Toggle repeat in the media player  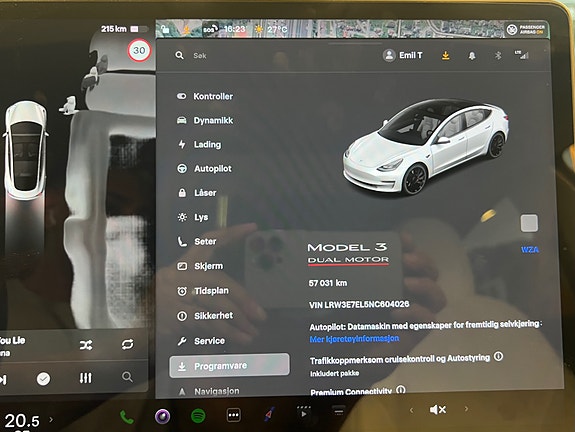pos(127,344)
